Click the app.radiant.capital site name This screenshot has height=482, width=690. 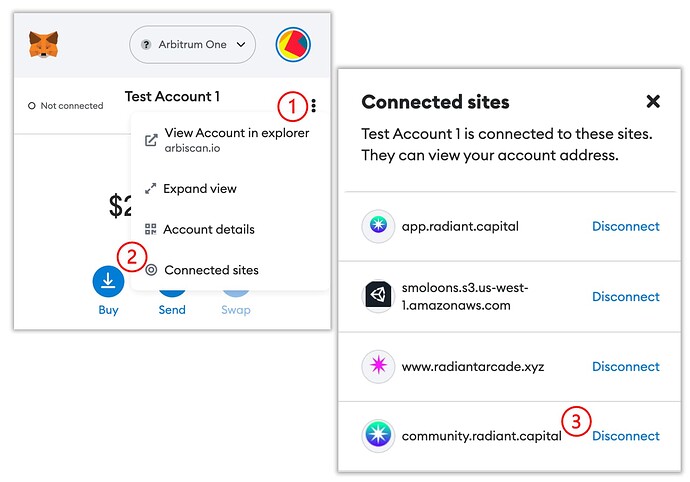click(x=460, y=226)
